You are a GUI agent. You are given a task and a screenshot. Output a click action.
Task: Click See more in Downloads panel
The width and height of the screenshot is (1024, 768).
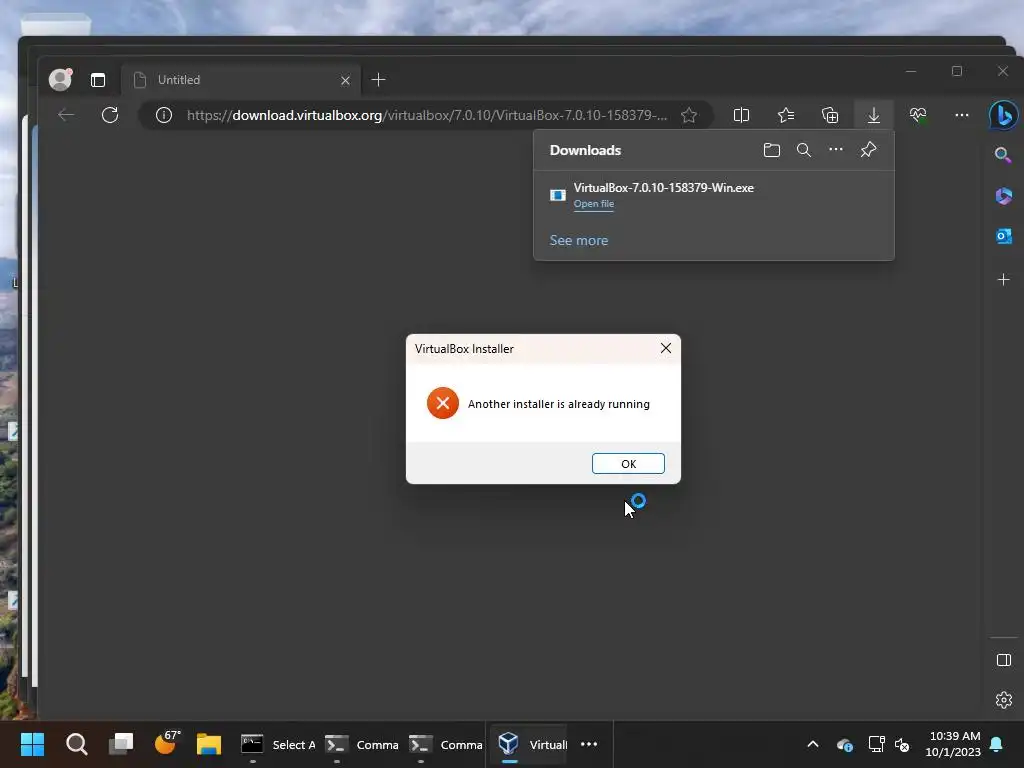pos(579,240)
